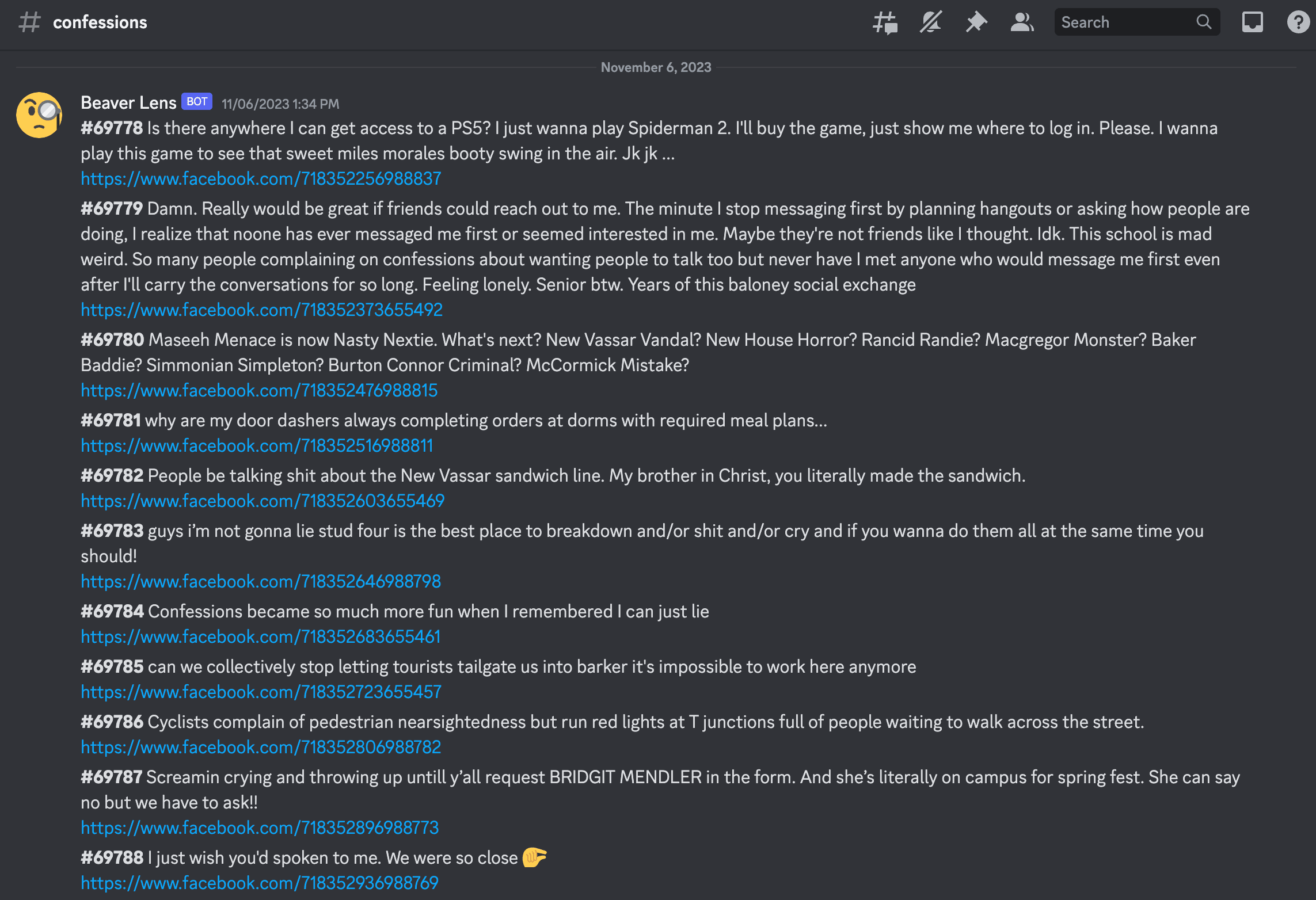Click the Search input field
The height and width of the screenshot is (900, 1316).
[1134, 23]
